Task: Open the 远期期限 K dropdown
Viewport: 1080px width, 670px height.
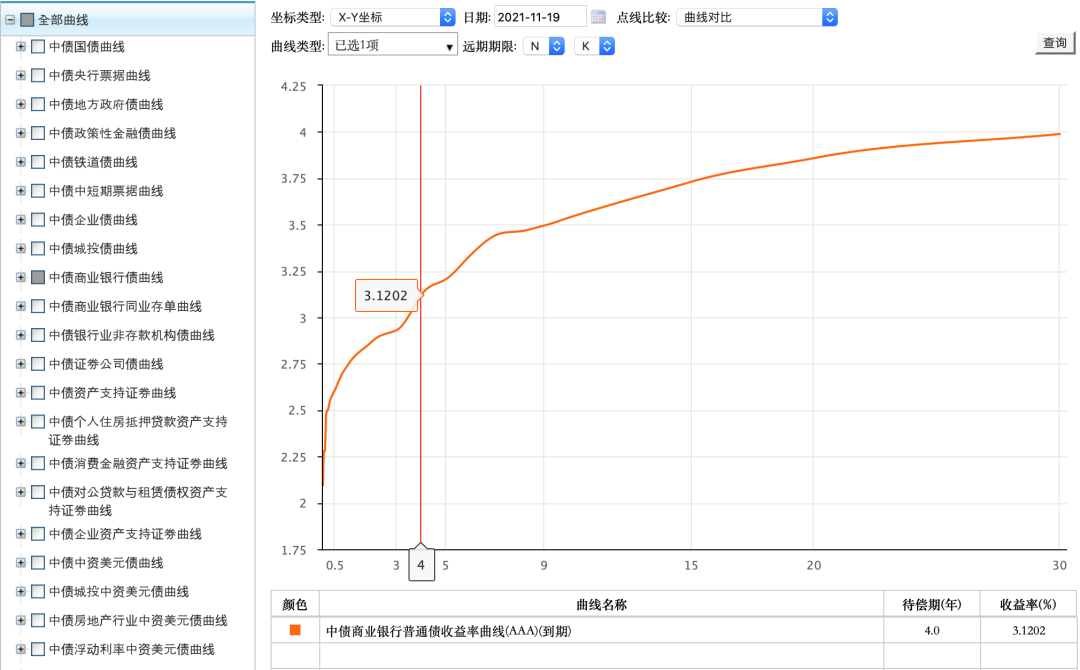Action: point(594,46)
